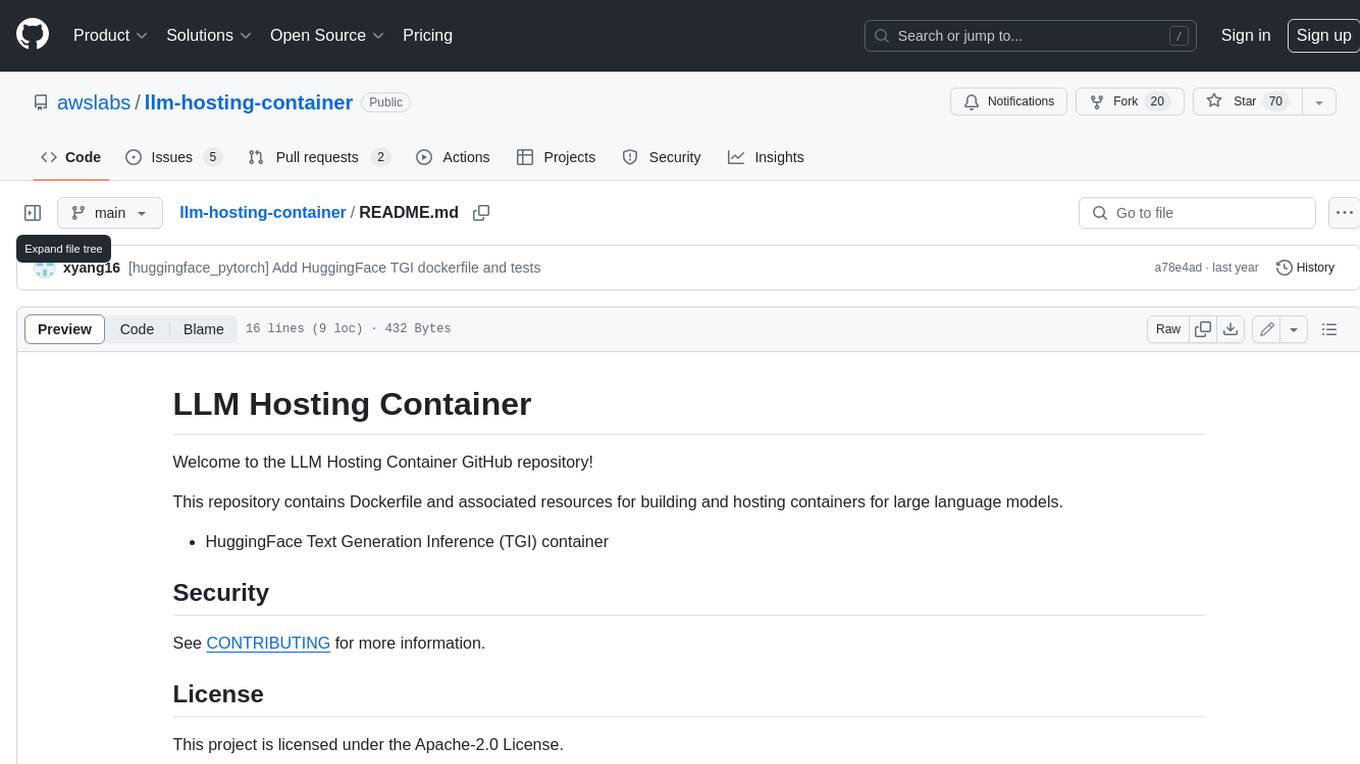Copy raw file contents
Image resolution: width=1360 pixels, height=764 pixels.
(1203, 329)
